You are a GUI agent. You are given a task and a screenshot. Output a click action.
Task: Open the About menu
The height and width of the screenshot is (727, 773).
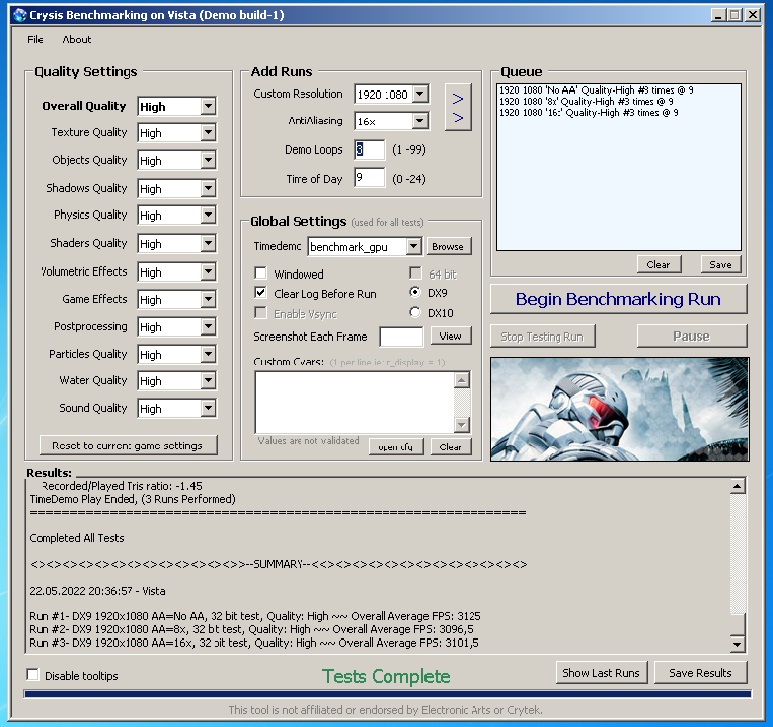tap(76, 39)
